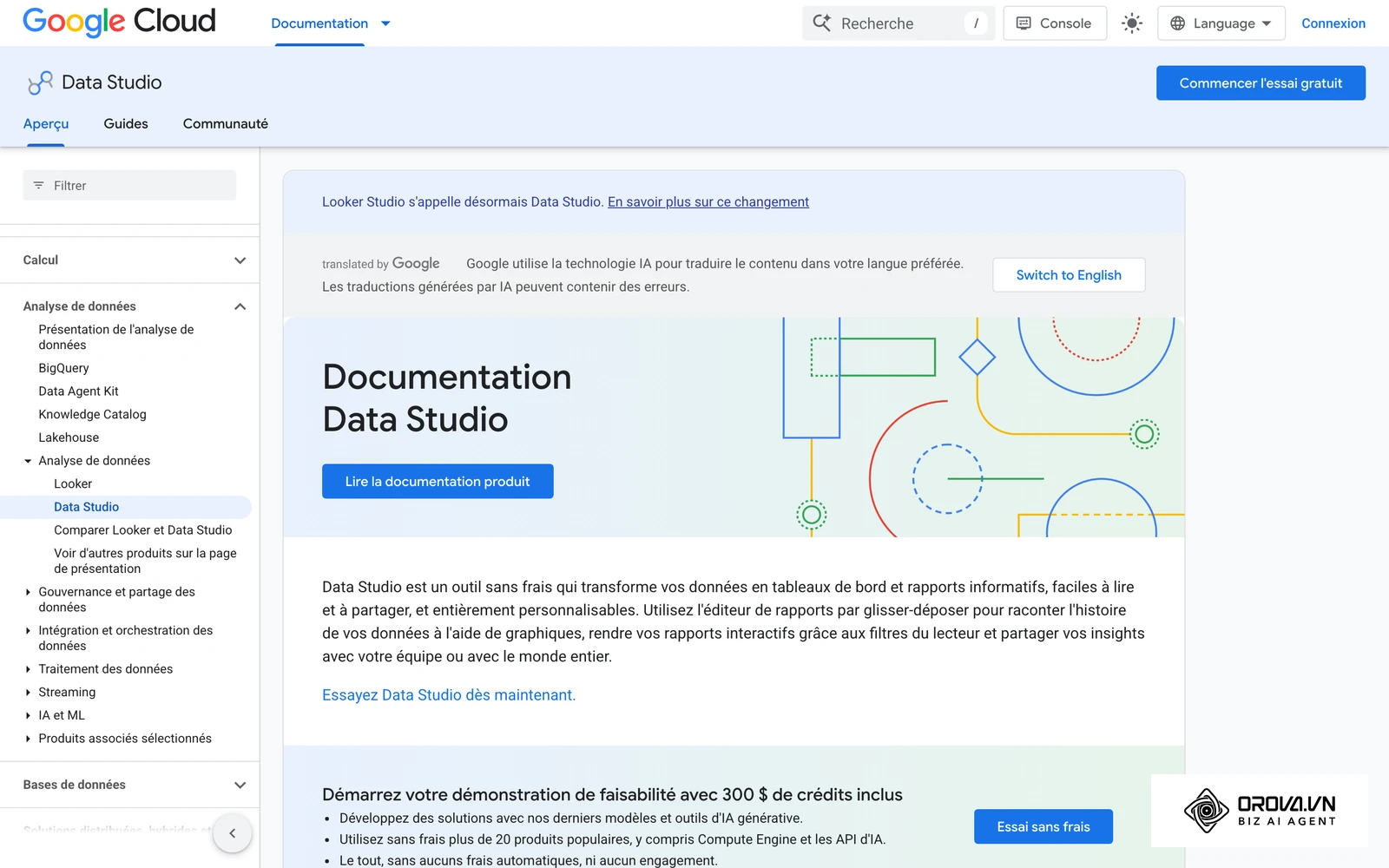The width and height of the screenshot is (1389, 868).
Task: Expand Gouvernance et partage des données
Action: click(28, 592)
